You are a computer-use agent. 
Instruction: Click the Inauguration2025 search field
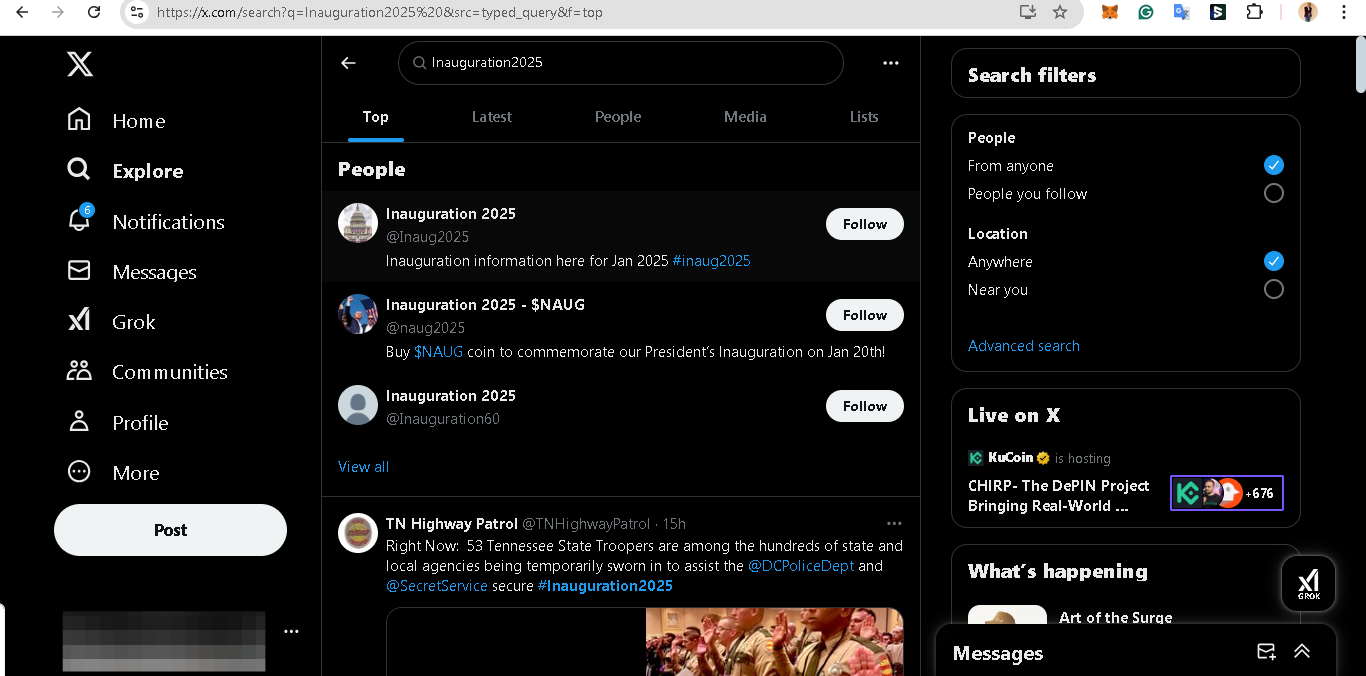coord(621,63)
